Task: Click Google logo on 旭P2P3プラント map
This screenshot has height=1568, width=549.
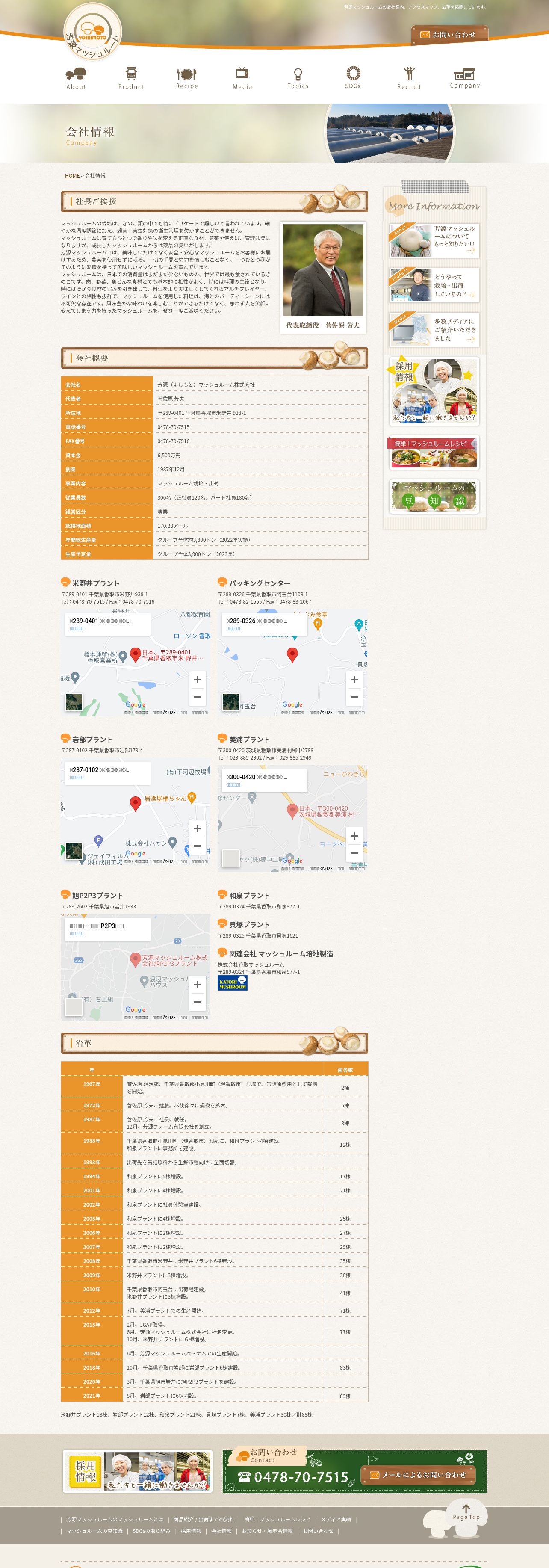Action: tap(135, 1009)
